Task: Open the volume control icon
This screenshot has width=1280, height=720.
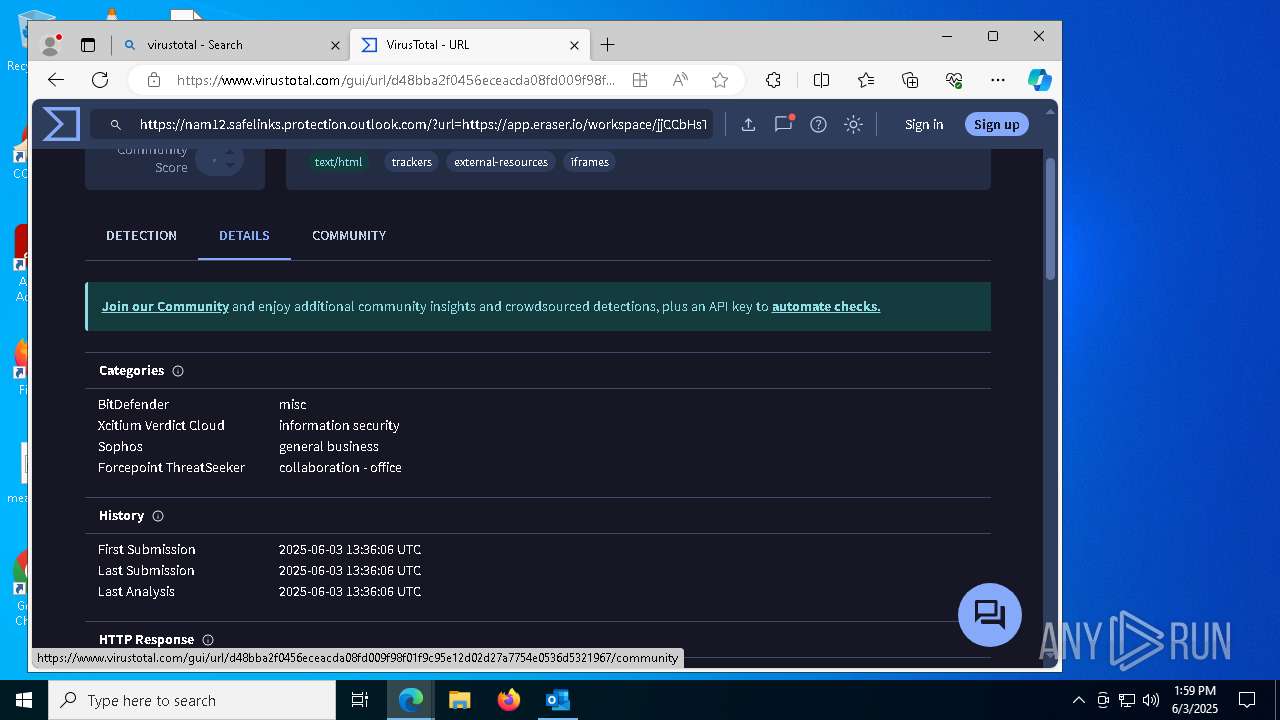Action: (1150, 700)
